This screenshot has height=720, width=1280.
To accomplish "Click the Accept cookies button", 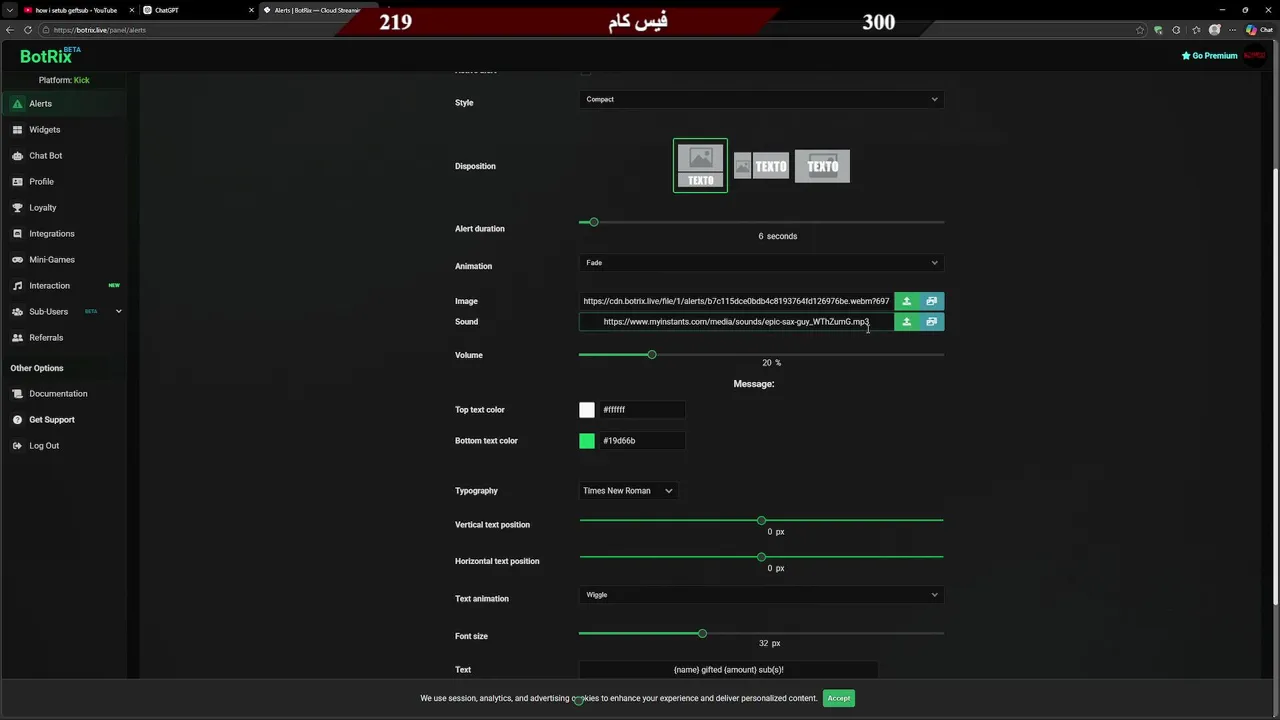I will (x=839, y=698).
